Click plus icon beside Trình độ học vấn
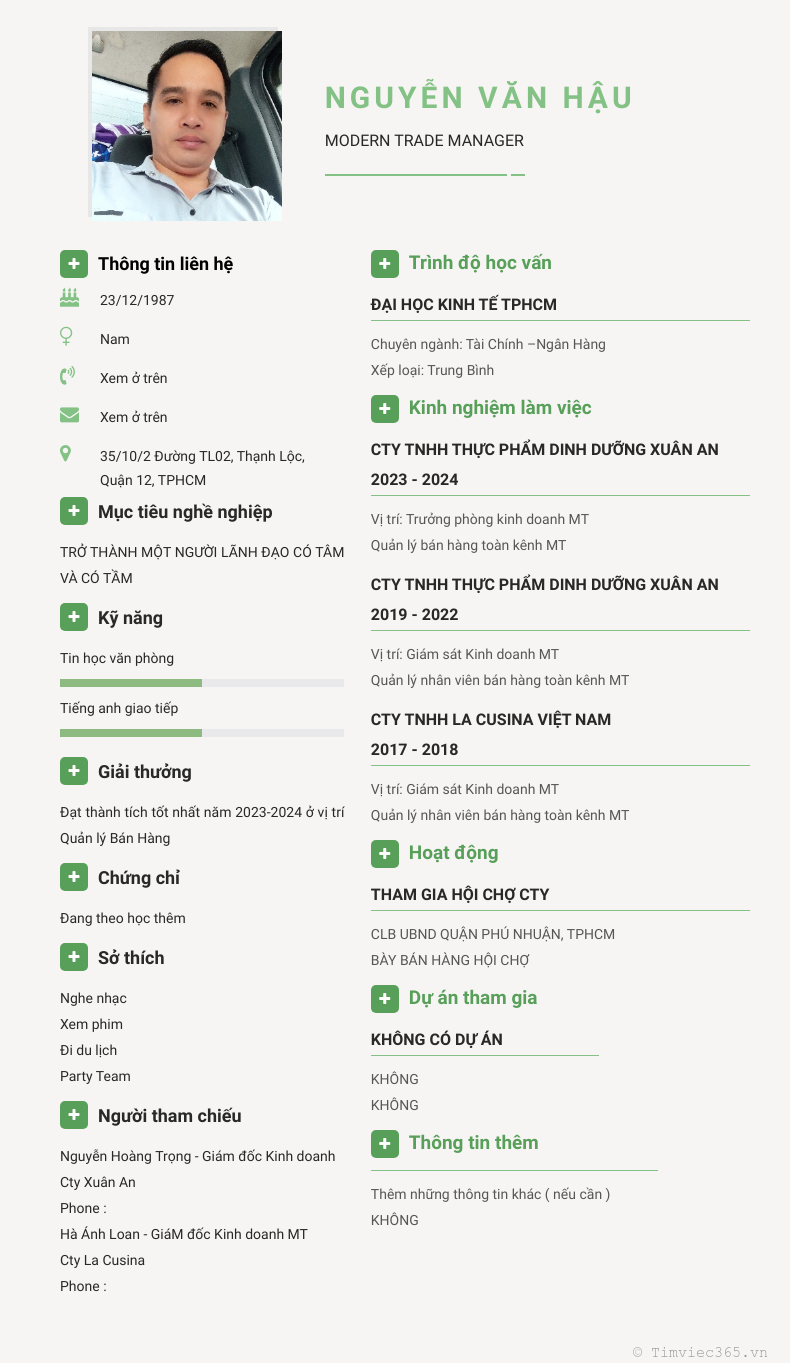Image resolution: width=800 pixels, height=1367 pixels. point(385,264)
